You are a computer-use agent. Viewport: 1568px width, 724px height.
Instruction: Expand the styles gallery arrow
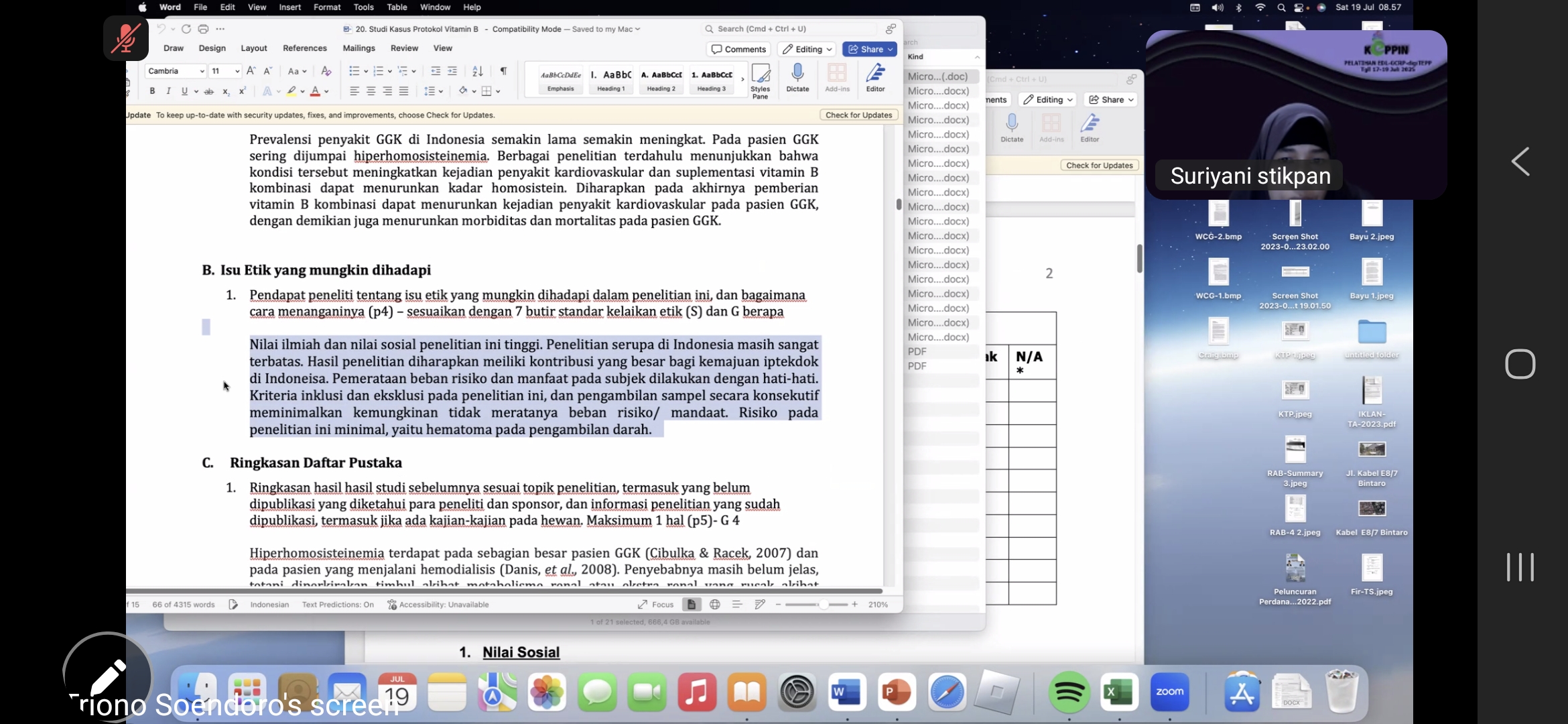[742, 79]
